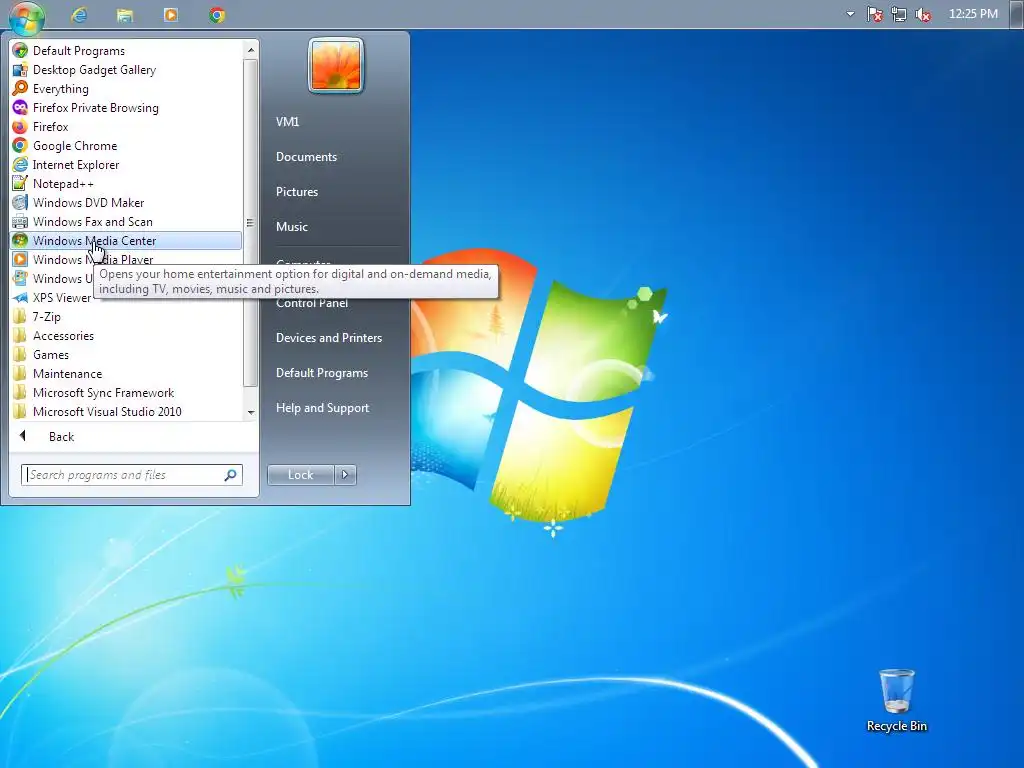Click the Windows DVD Maker icon

pyautogui.click(x=20, y=202)
